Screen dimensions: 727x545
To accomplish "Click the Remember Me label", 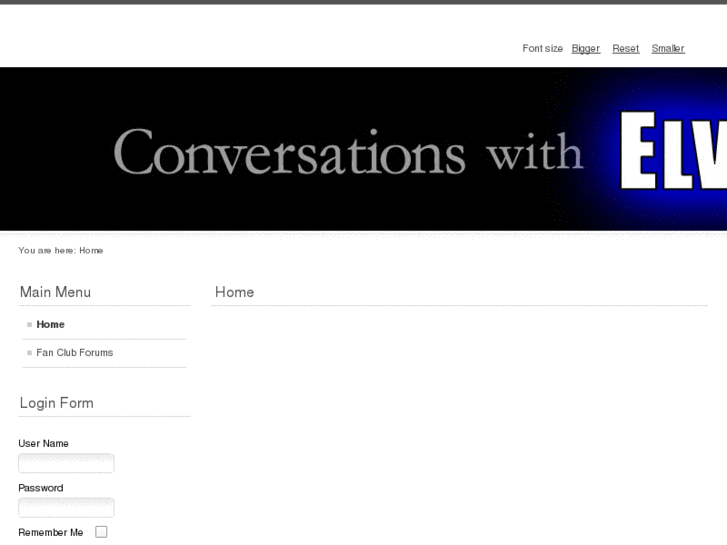I will pos(51,532).
